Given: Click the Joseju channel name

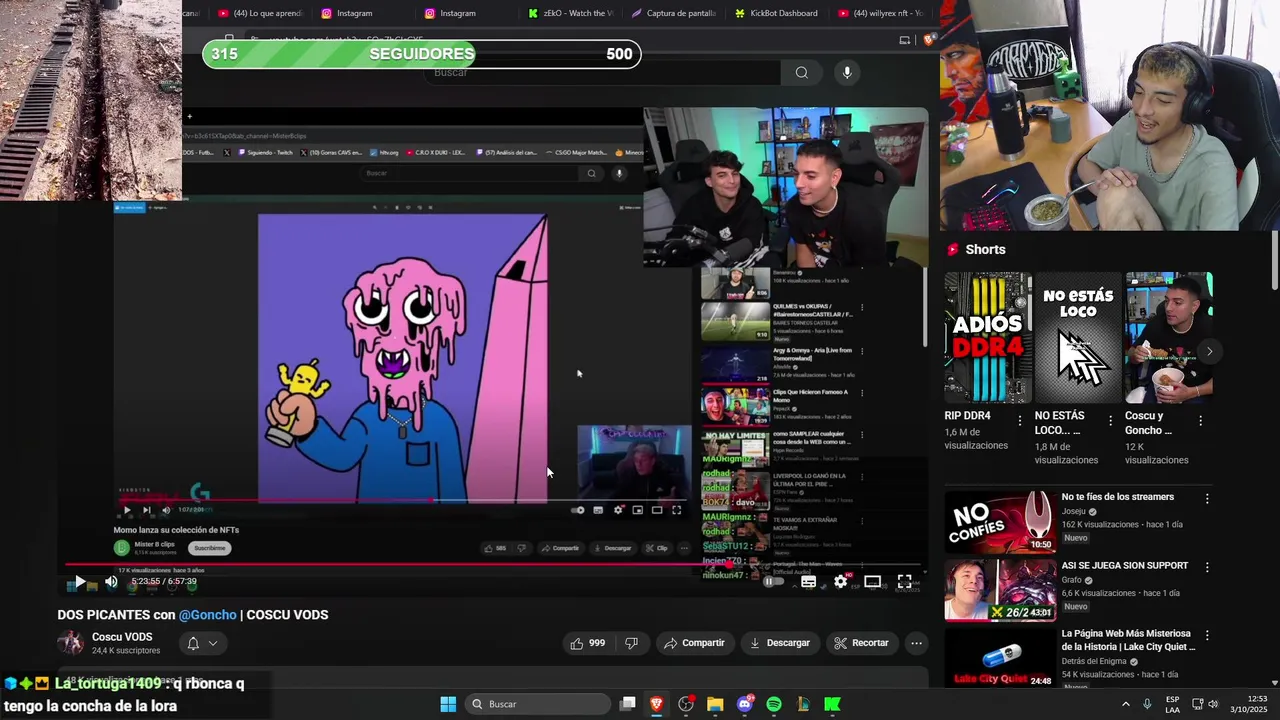Looking at the screenshot, I should pyautogui.click(x=1074, y=511).
